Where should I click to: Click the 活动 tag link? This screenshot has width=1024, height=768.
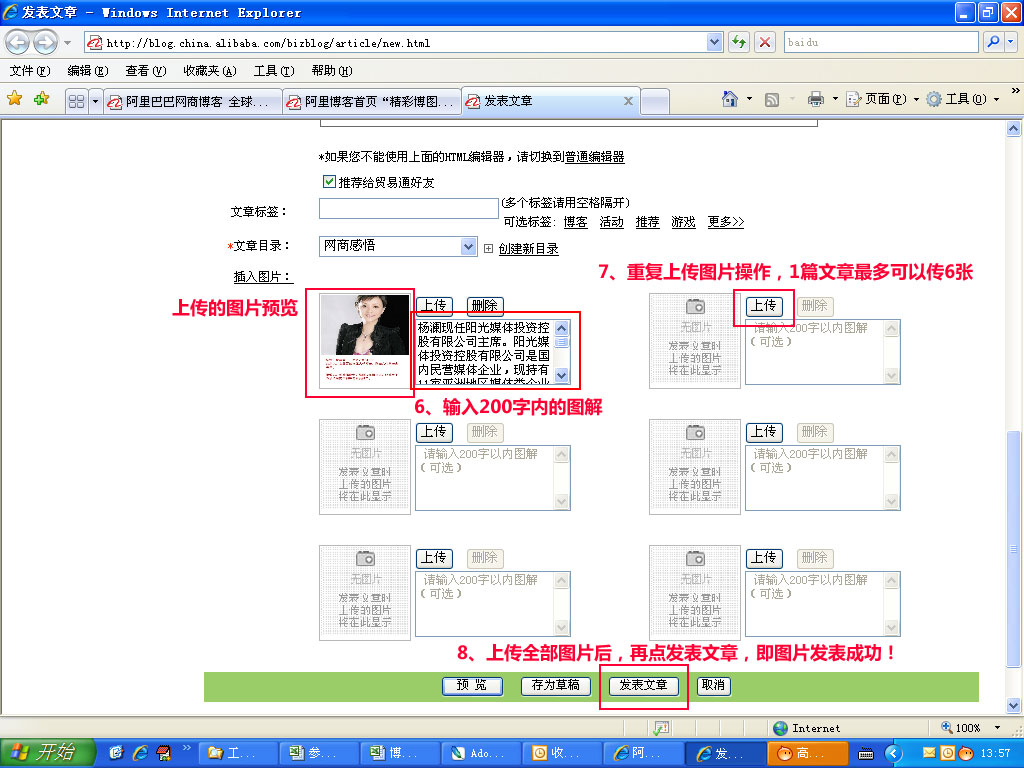click(611, 222)
